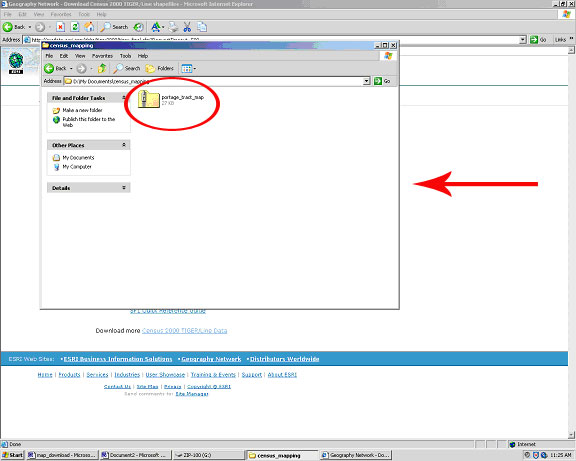The width and height of the screenshot is (576, 461).
Task: Click Site Manager link
Action: [x=192, y=394]
